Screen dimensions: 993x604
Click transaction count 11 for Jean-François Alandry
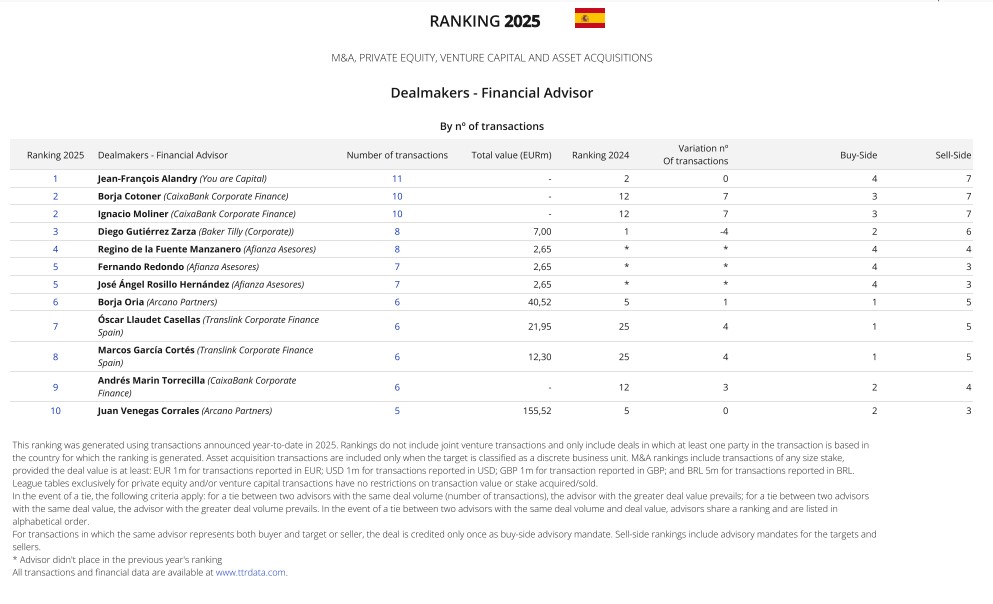(x=397, y=179)
